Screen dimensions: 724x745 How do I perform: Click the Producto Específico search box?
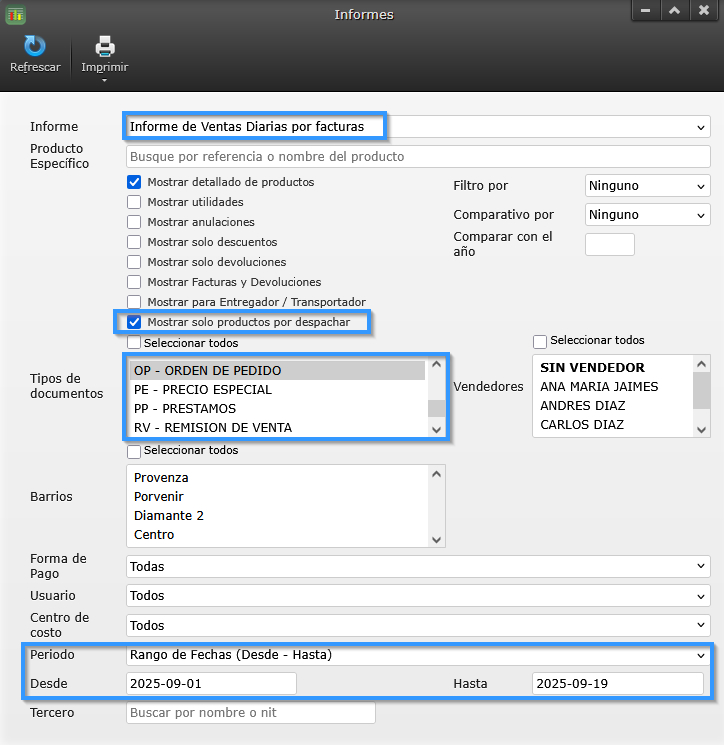point(417,157)
